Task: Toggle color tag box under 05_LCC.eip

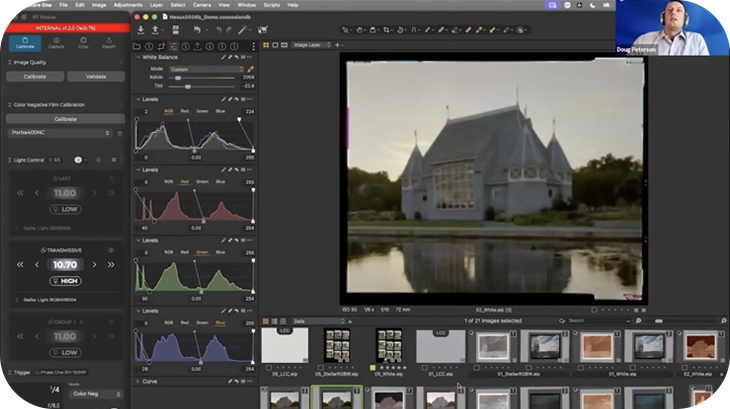Action: pos(269,368)
